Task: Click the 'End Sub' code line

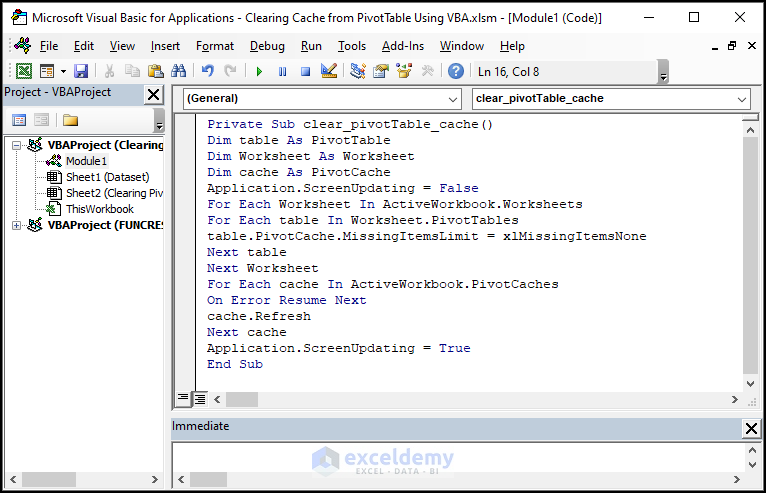Action: (235, 364)
